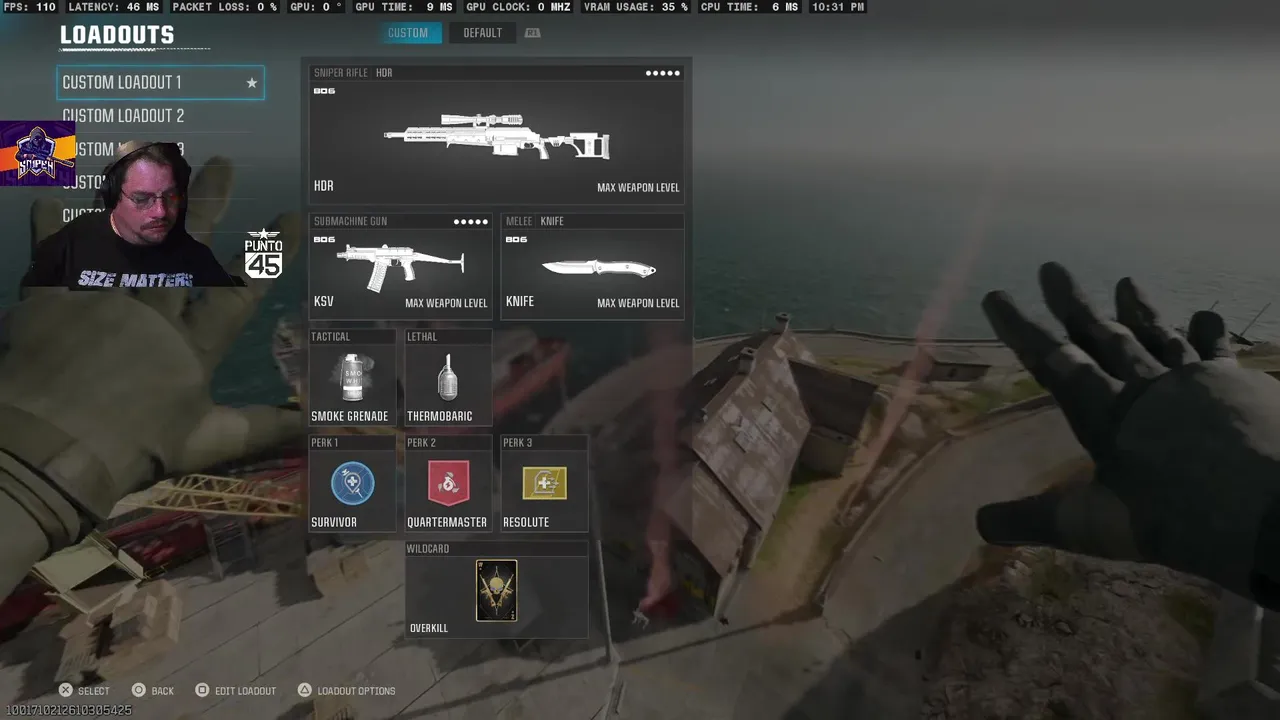1280x720 pixels.
Task: Click the Overkill wildcard name label
Action: 429,629
